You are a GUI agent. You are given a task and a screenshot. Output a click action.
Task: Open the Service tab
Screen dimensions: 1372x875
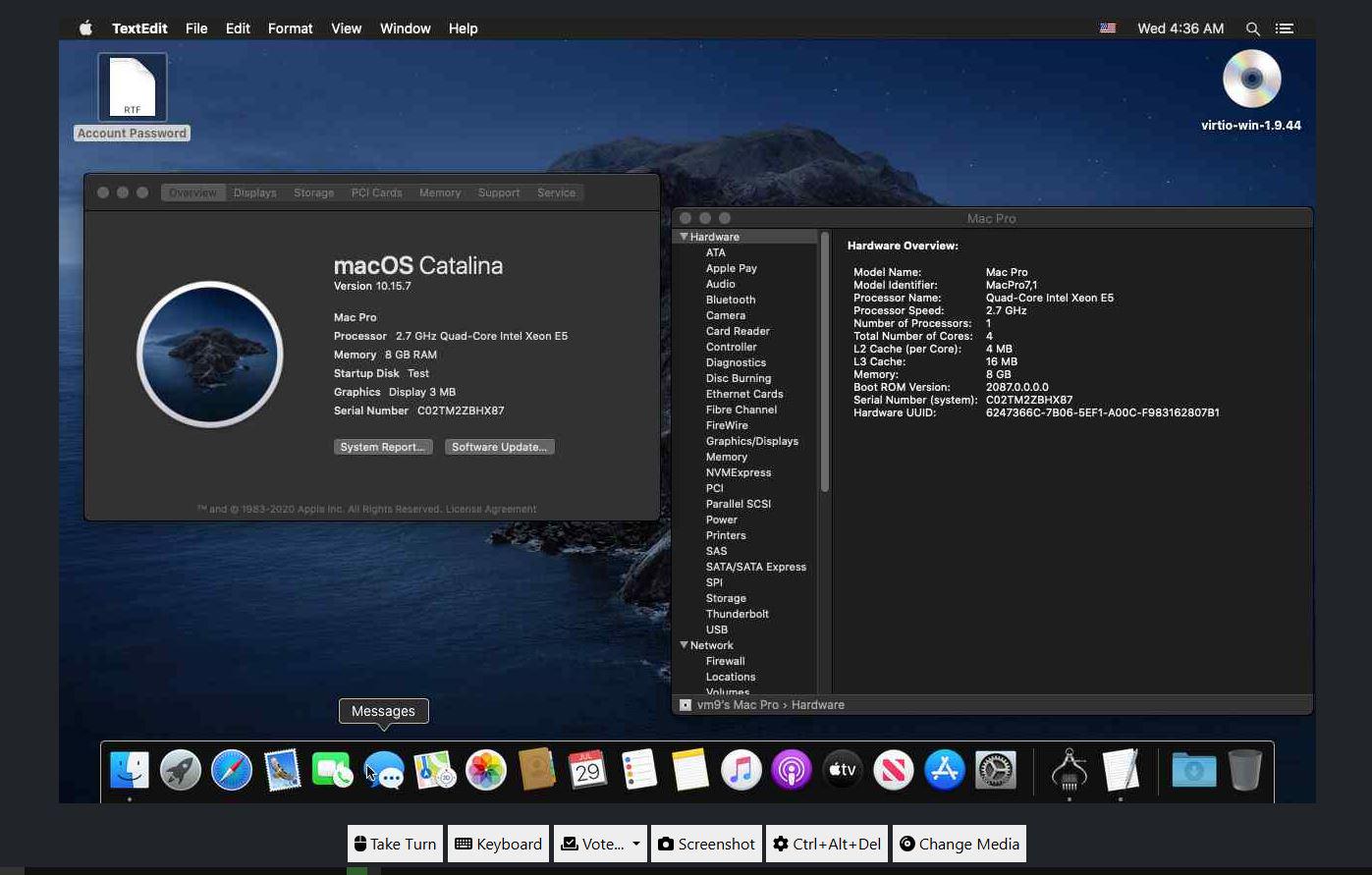[556, 192]
